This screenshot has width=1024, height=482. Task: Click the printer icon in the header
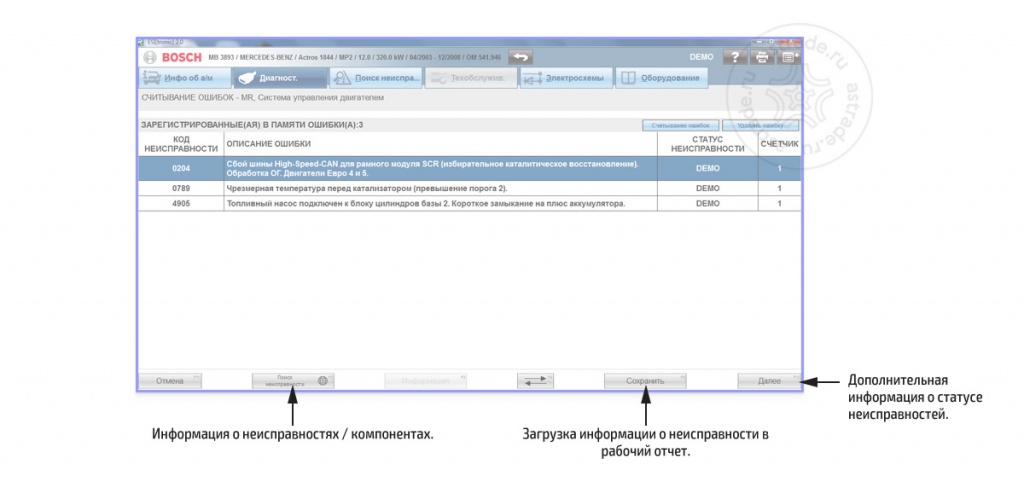[x=761, y=57]
